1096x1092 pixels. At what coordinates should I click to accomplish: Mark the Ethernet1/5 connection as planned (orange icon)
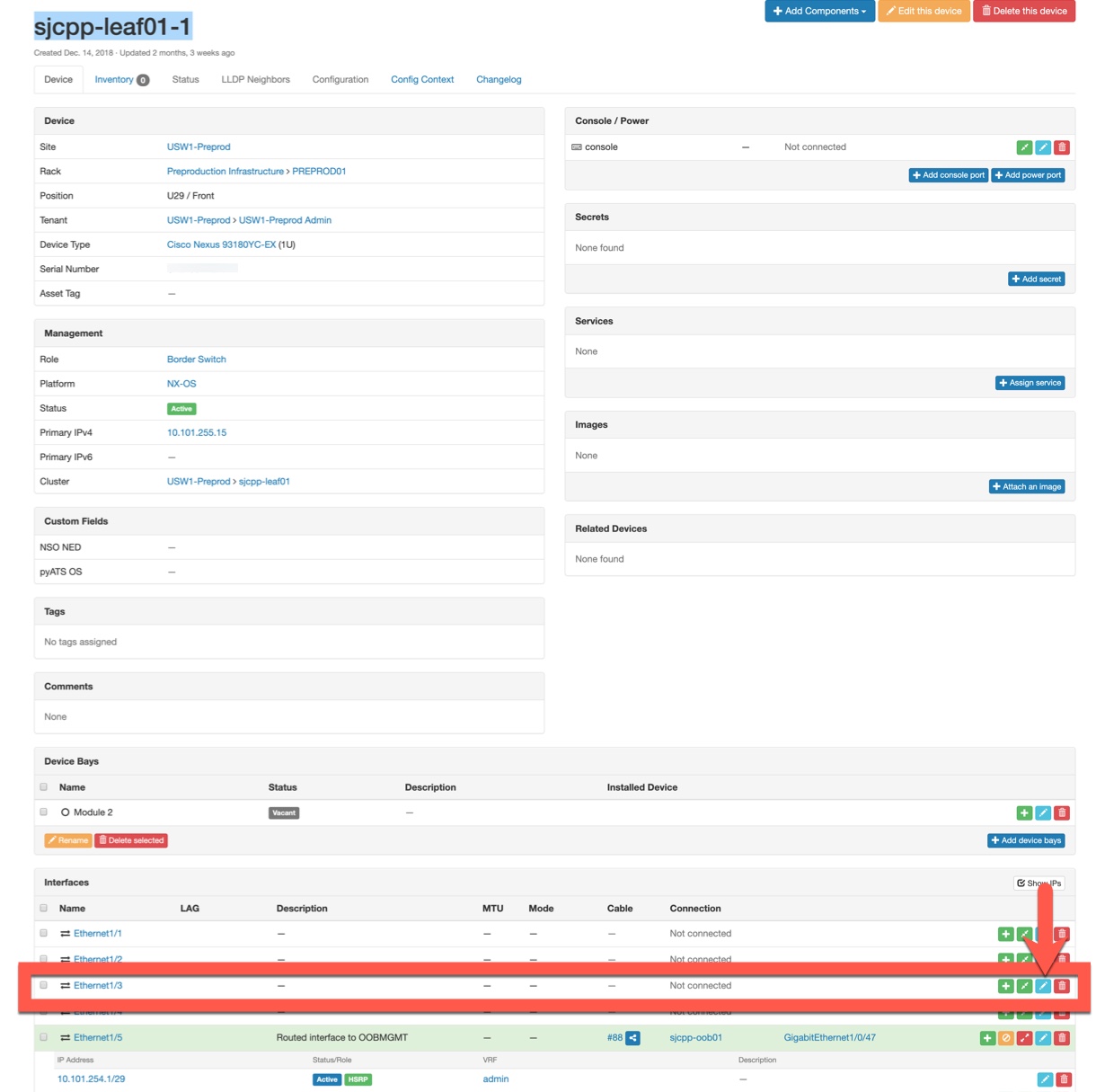point(1006,1038)
